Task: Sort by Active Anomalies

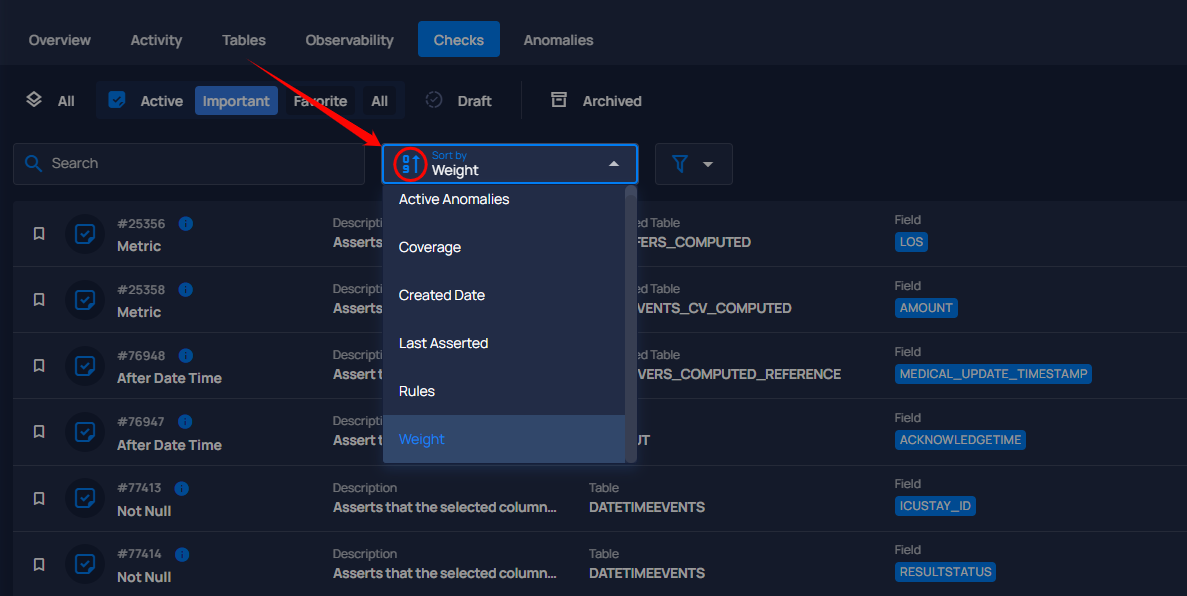Action: (x=504, y=199)
